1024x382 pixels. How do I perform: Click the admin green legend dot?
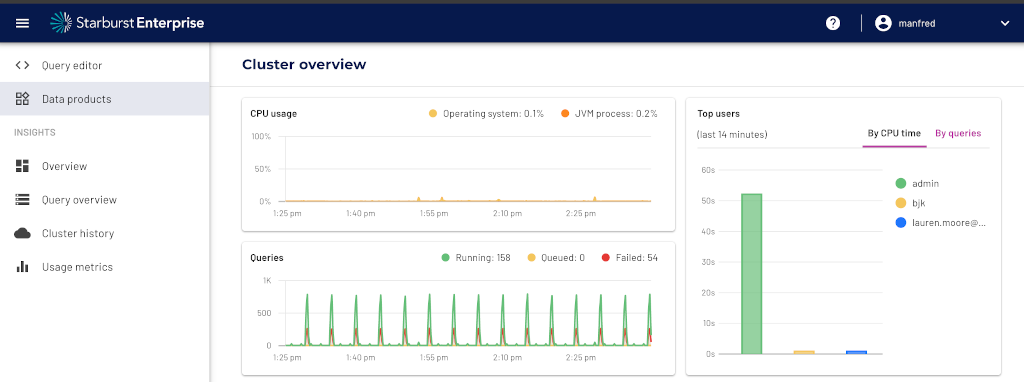901,184
